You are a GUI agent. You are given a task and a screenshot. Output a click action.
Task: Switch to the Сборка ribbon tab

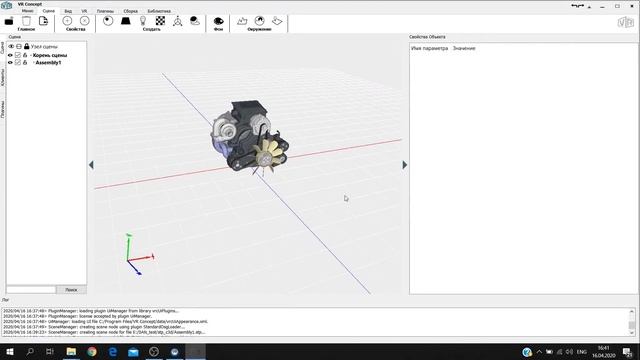point(131,11)
